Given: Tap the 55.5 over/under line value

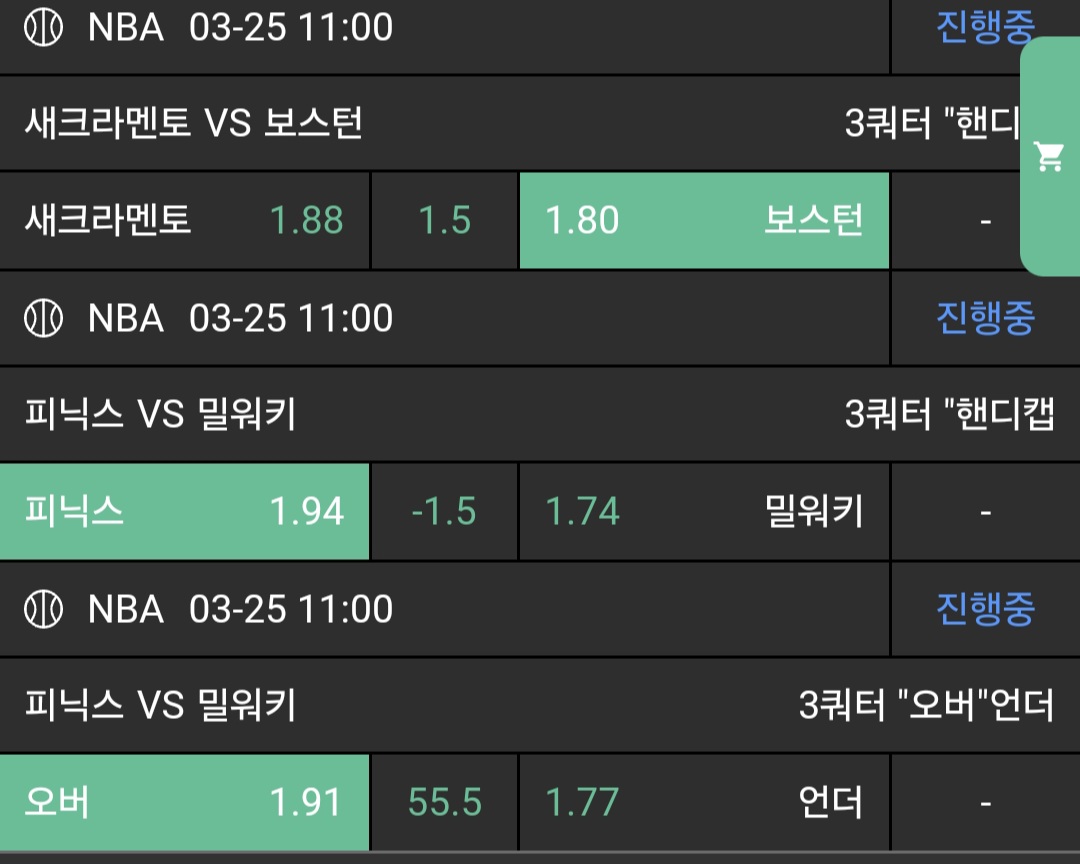Looking at the screenshot, I should pos(445,802).
